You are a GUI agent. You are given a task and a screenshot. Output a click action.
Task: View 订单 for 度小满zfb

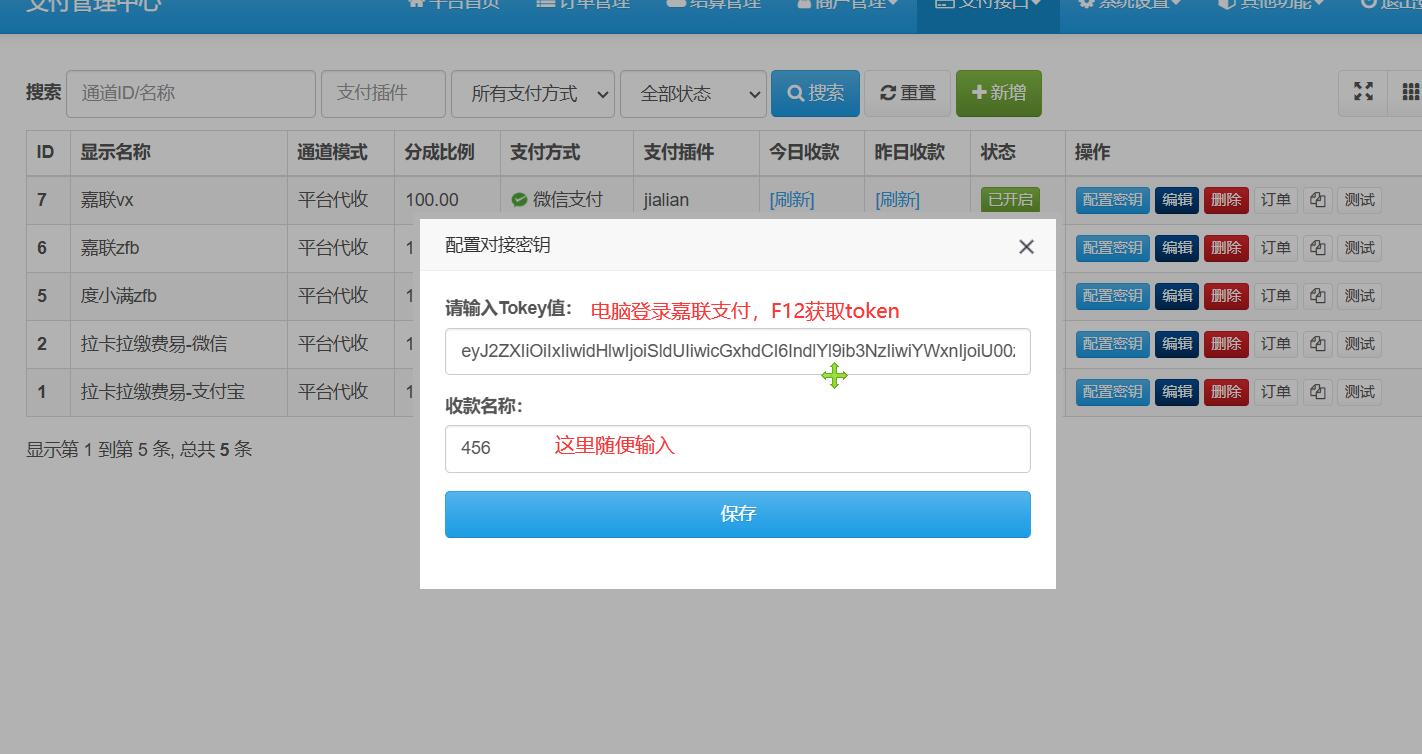click(x=1276, y=296)
